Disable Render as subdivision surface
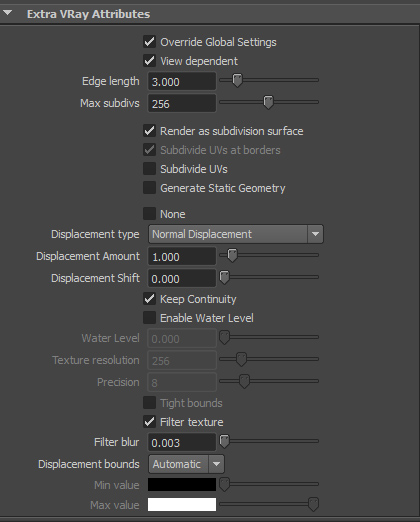This screenshot has height=522, width=420. (149, 131)
